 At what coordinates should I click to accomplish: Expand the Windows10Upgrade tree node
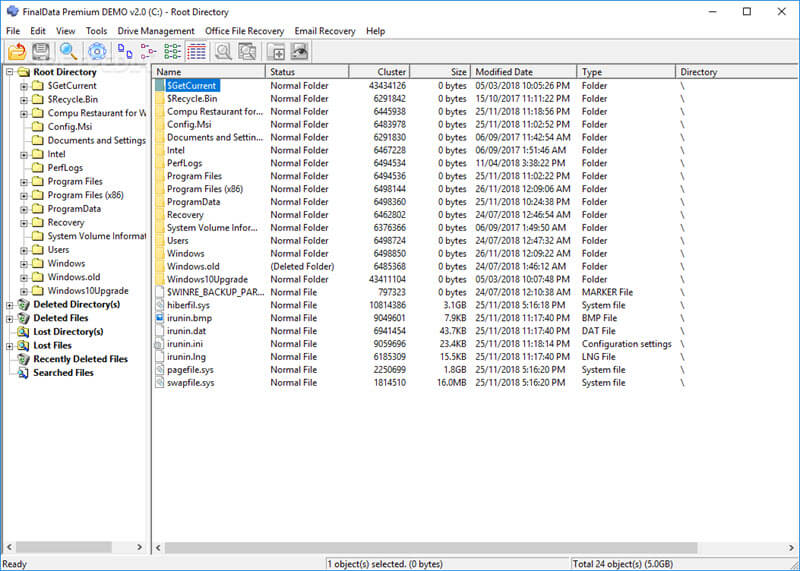click(23, 291)
